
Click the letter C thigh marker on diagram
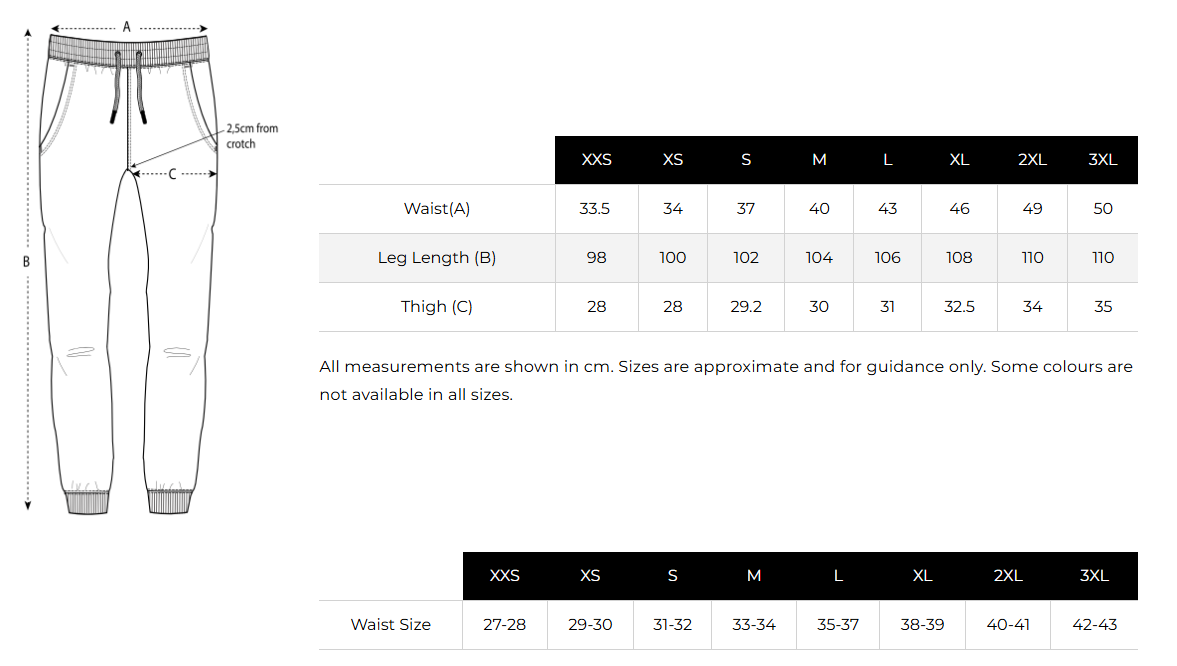click(x=172, y=174)
